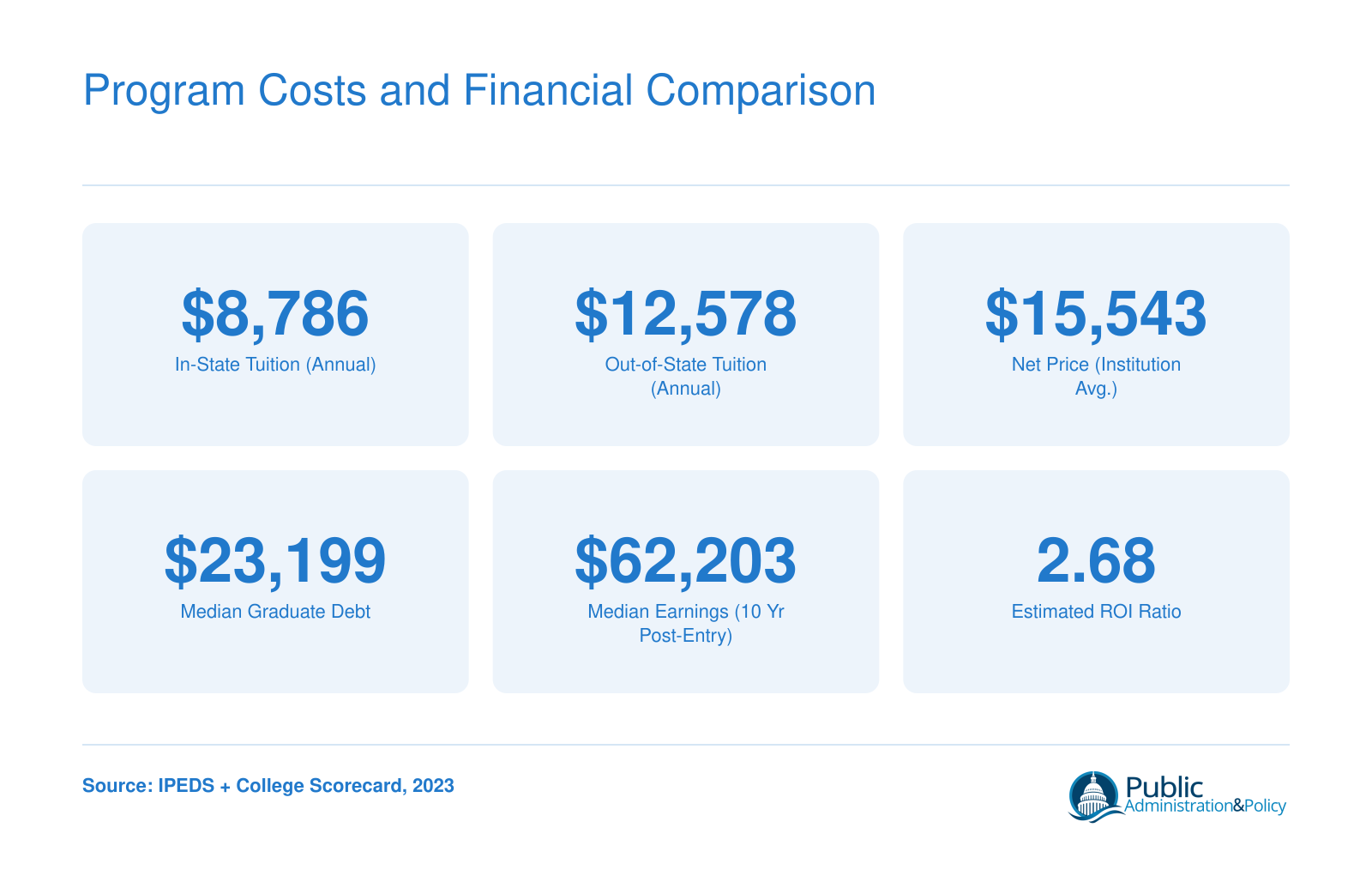This screenshot has width=1372, height=882.
Task: Click the $15,543 figure
Action: tap(1096, 314)
